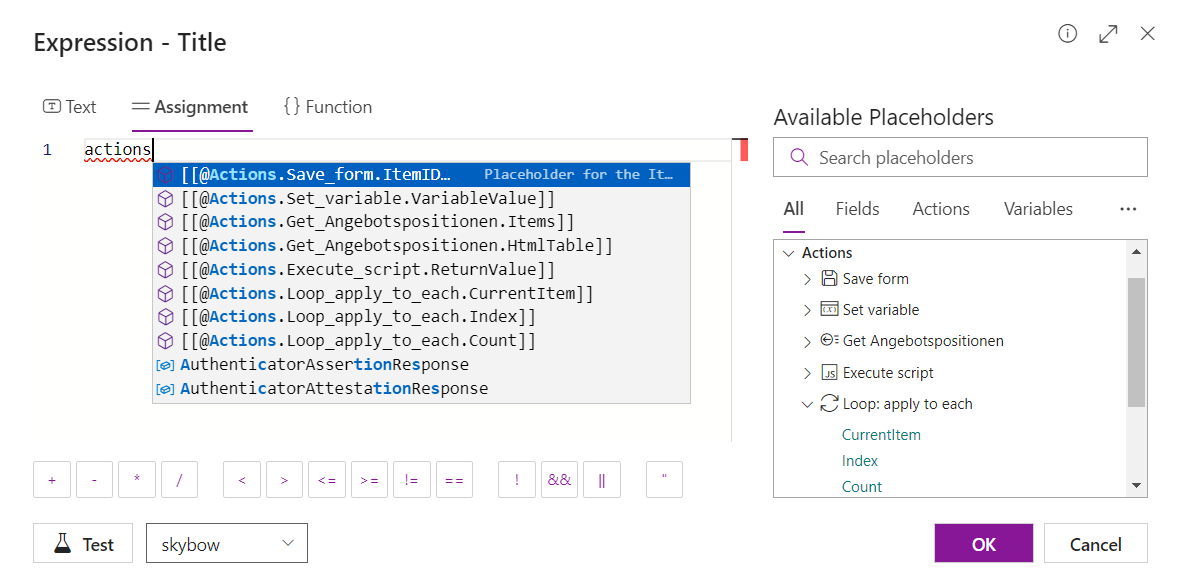Insert the not-equal operator
The image size is (1182, 587).
coord(412,480)
